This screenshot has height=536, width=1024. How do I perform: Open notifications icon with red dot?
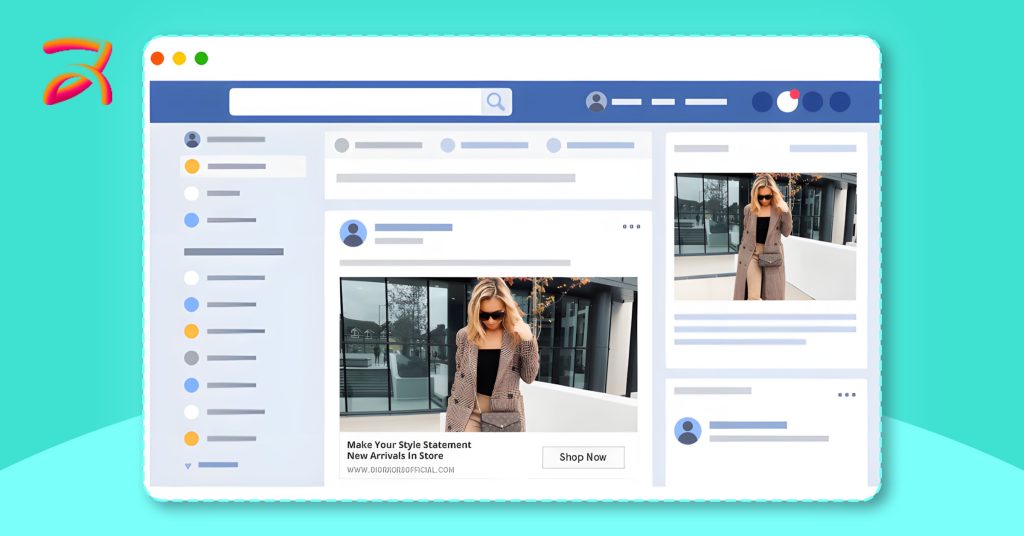[788, 101]
